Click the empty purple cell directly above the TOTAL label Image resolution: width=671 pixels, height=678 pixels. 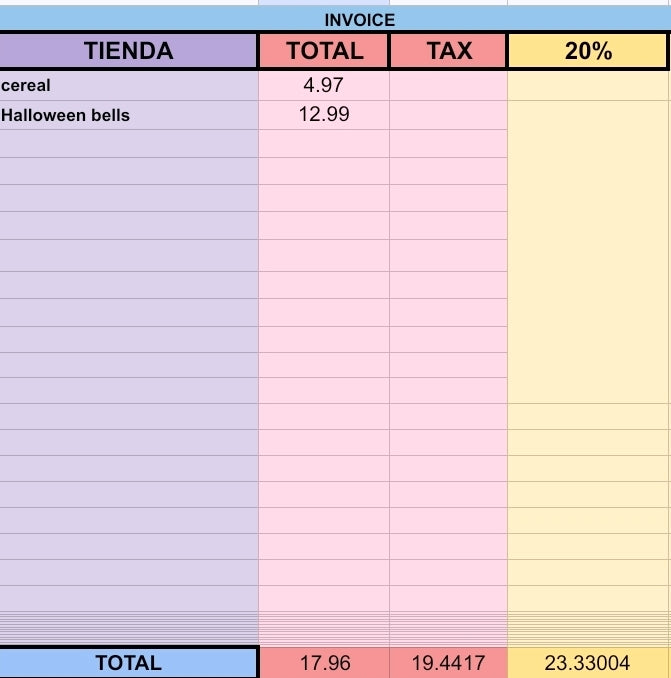click(129, 643)
